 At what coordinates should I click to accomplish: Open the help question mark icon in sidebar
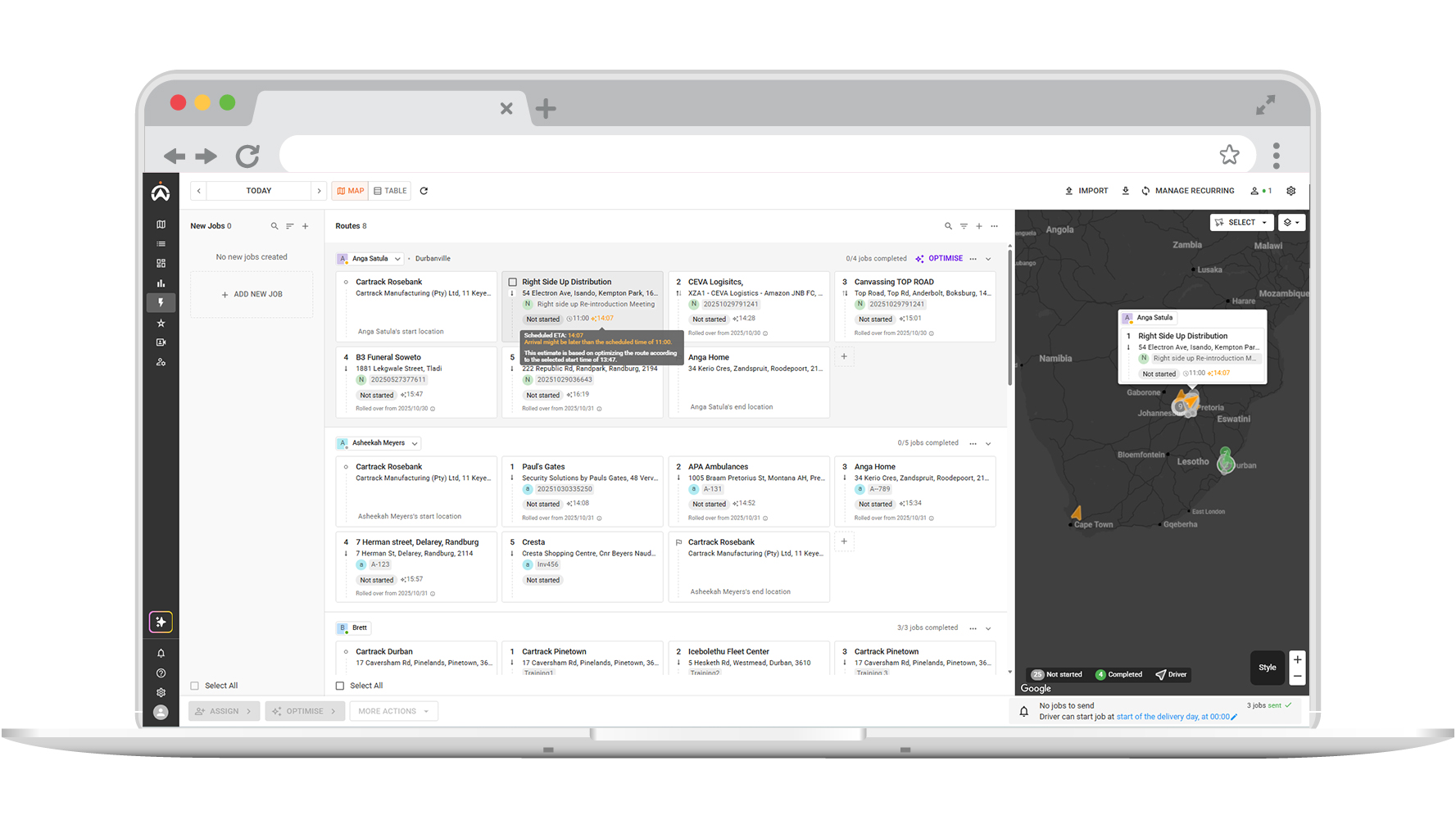(x=161, y=673)
